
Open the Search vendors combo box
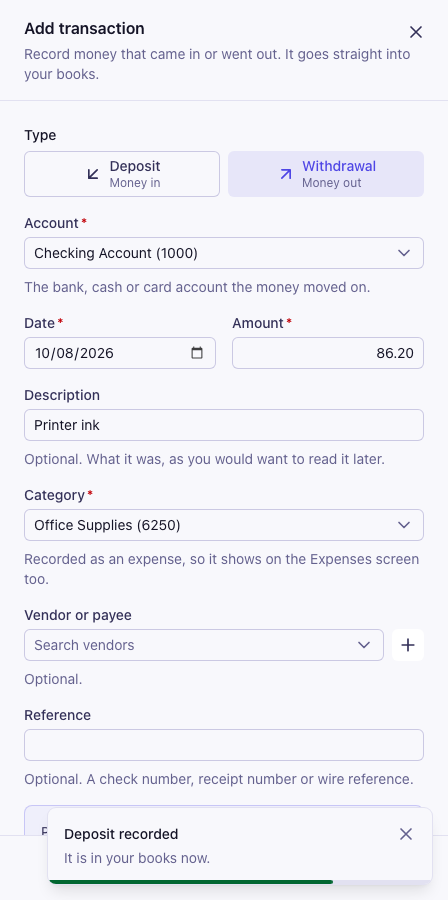(x=204, y=645)
